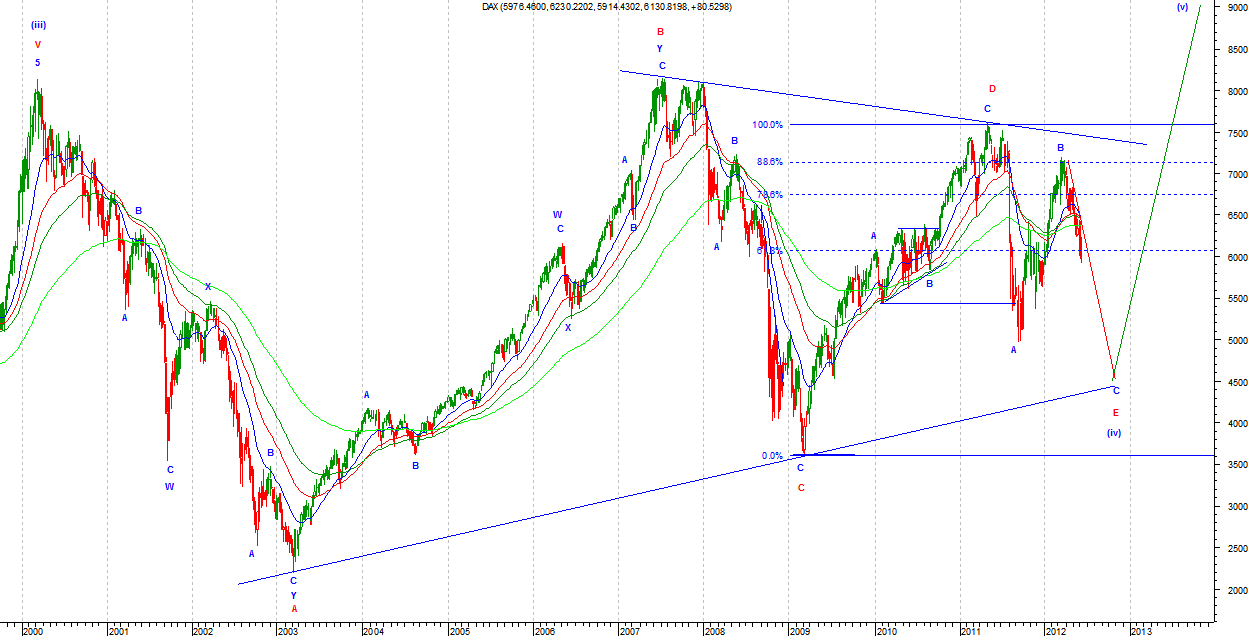Select the 78.6% Fibonacci retracement label
The height and width of the screenshot is (636, 1250).
pos(769,195)
